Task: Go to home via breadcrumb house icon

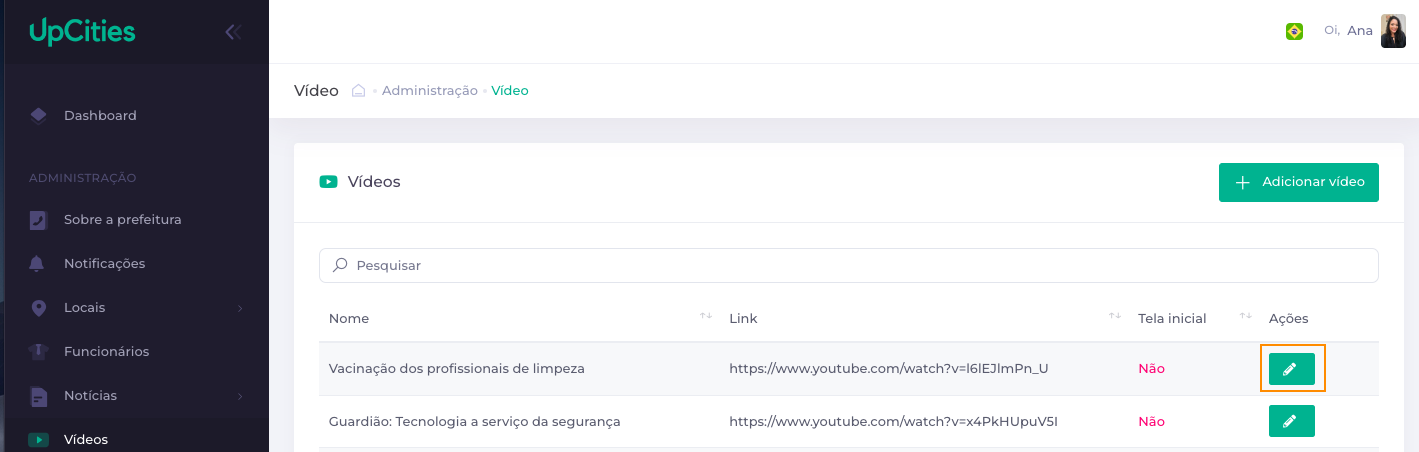Action: click(x=359, y=90)
